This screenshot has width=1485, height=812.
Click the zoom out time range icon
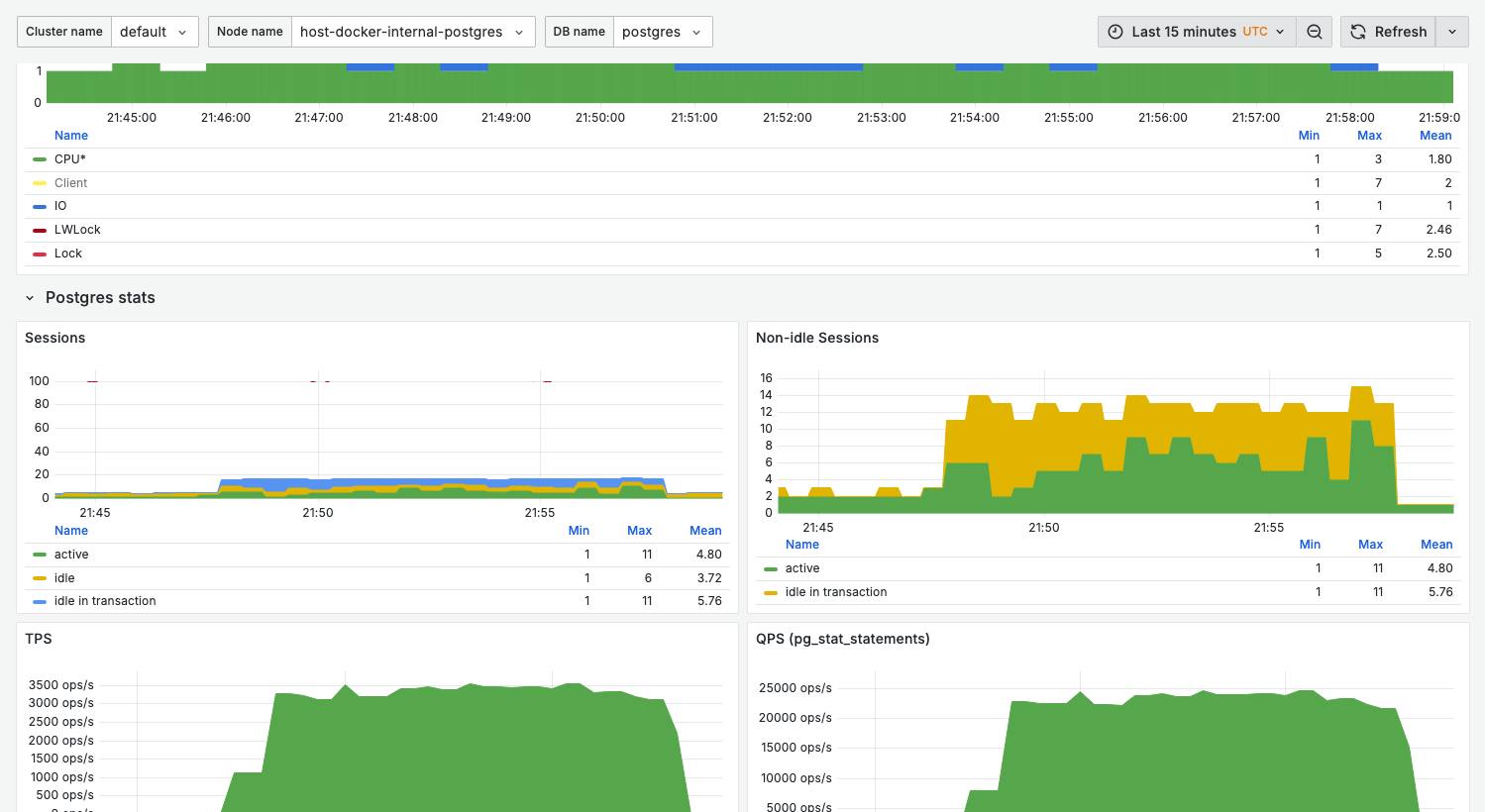(1314, 32)
